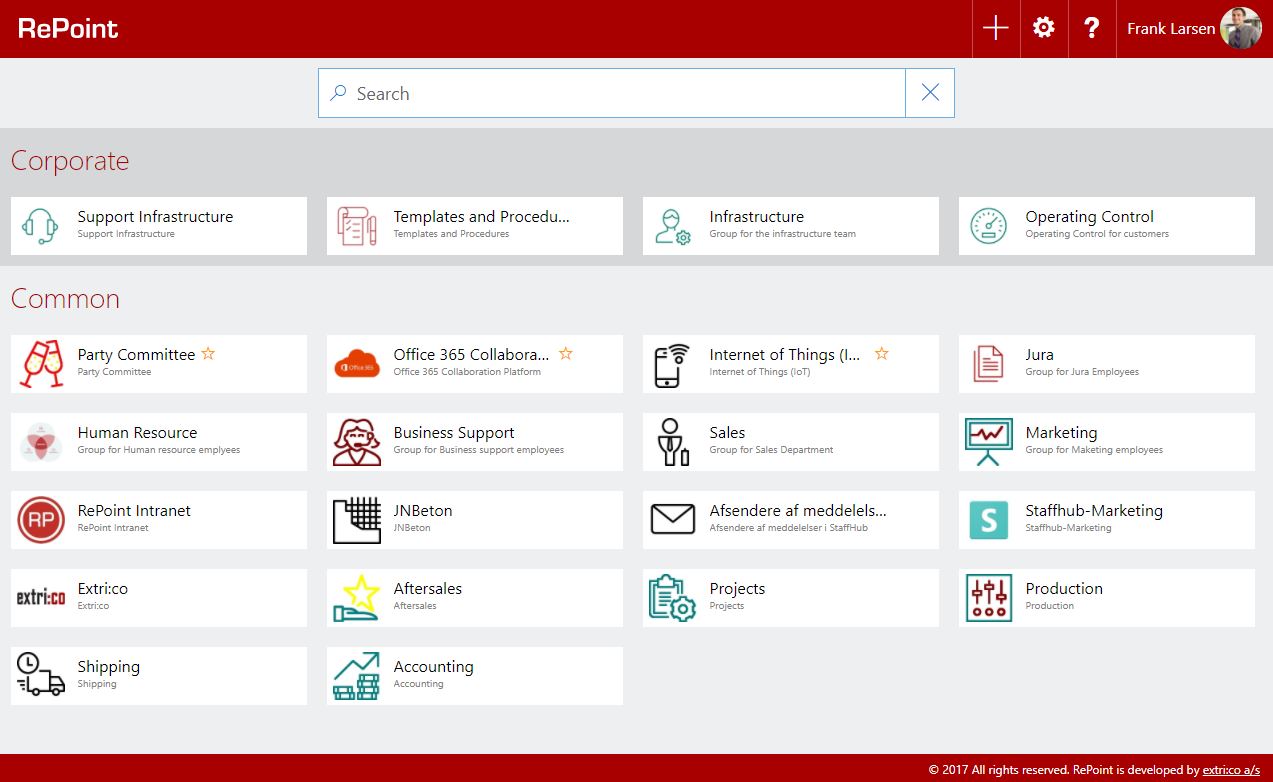The image size is (1273, 782).
Task: Click the Infrastructure person-gear icon
Action: click(x=673, y=226)
